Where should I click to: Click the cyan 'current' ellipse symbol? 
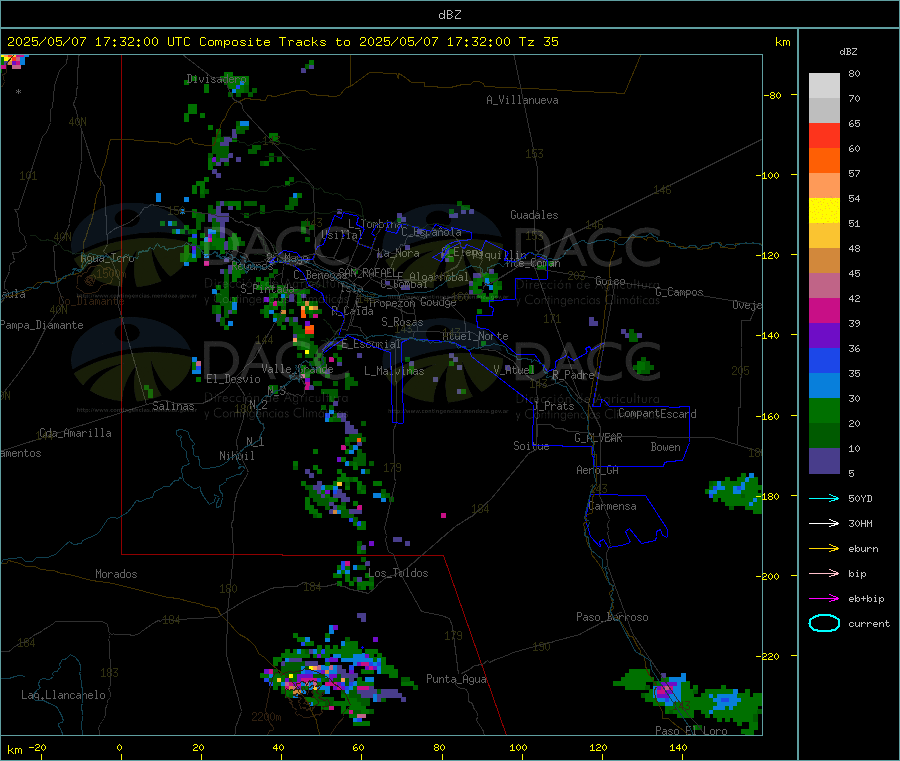coord(824,623)
